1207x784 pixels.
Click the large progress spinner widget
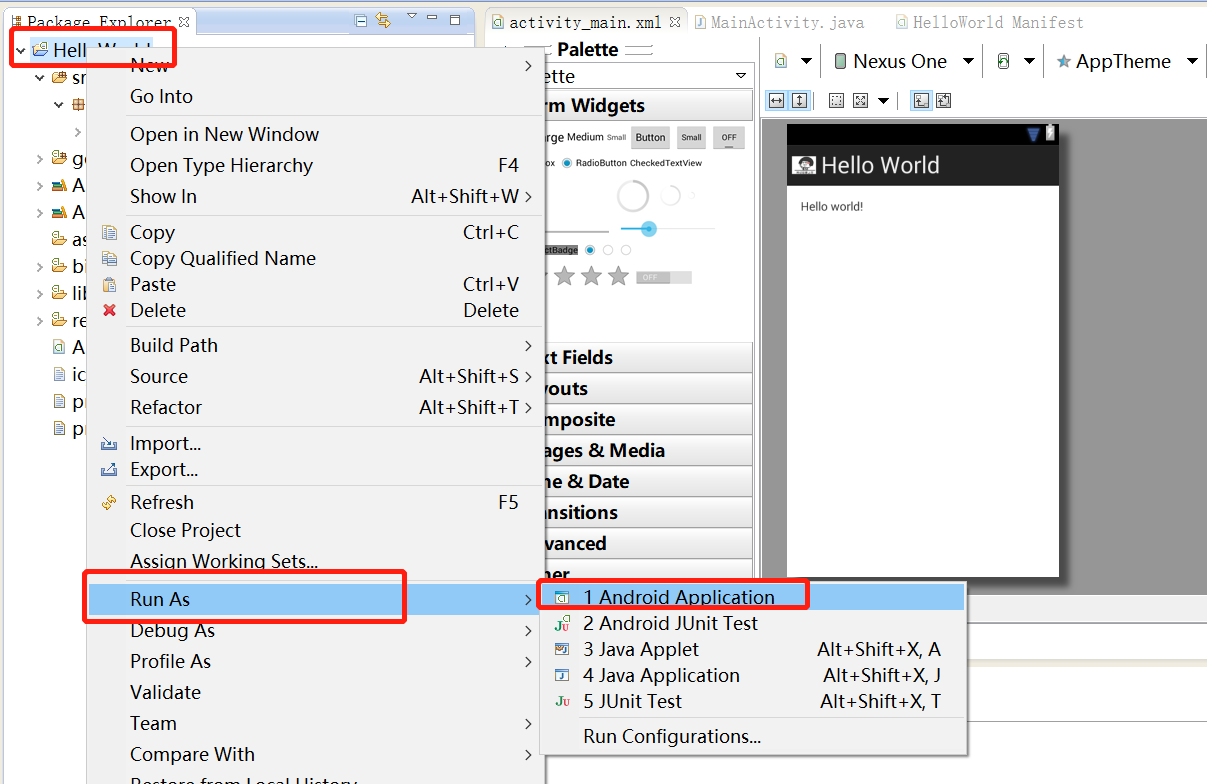pyautogui.click(x=633, y=196)
